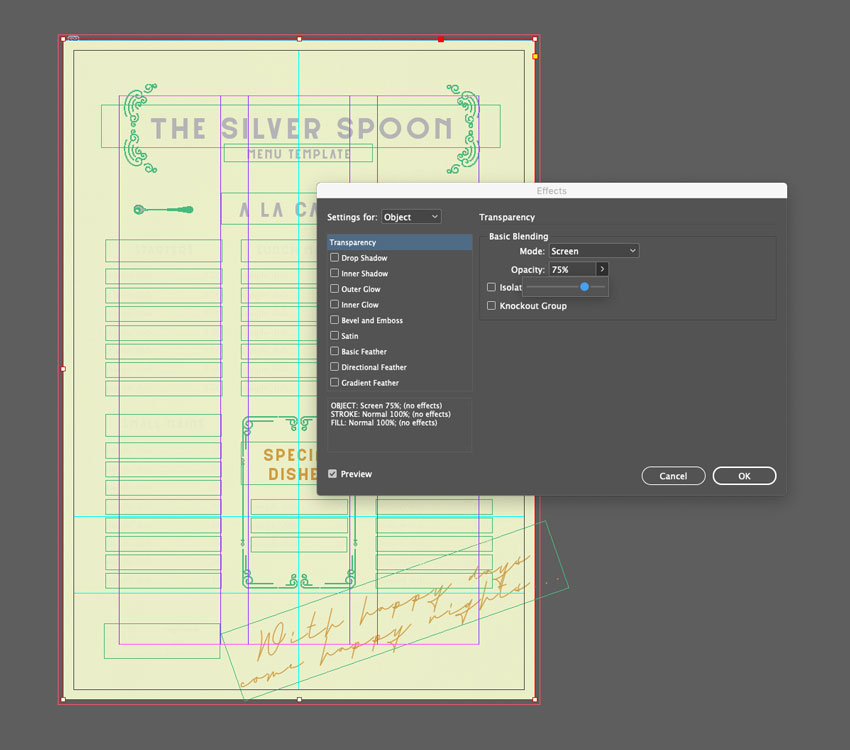
Task: Enable the Satin effect
Action: pyautogui.click(x=335, y=336)
